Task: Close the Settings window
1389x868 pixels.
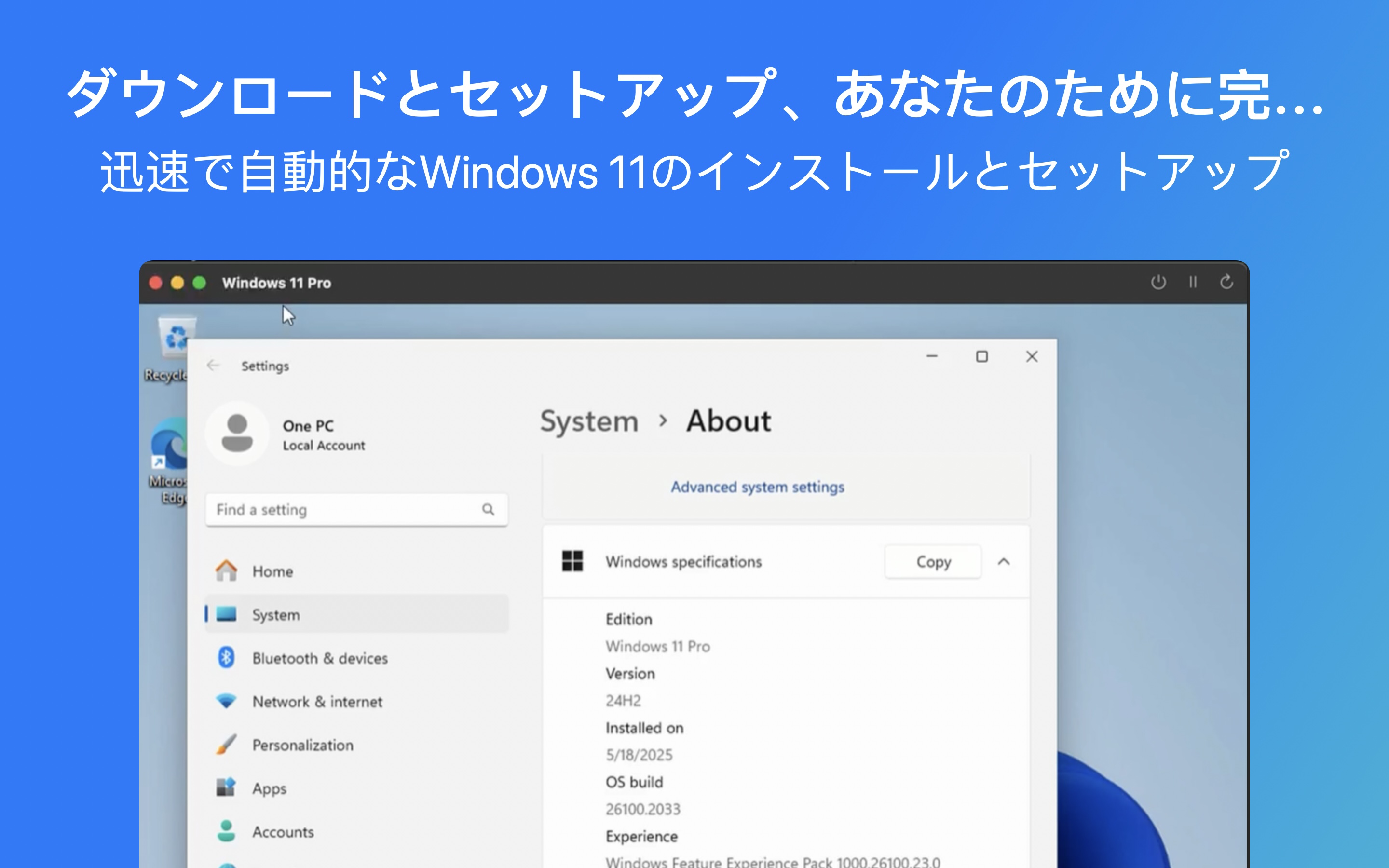Action: coord(1032,356)
